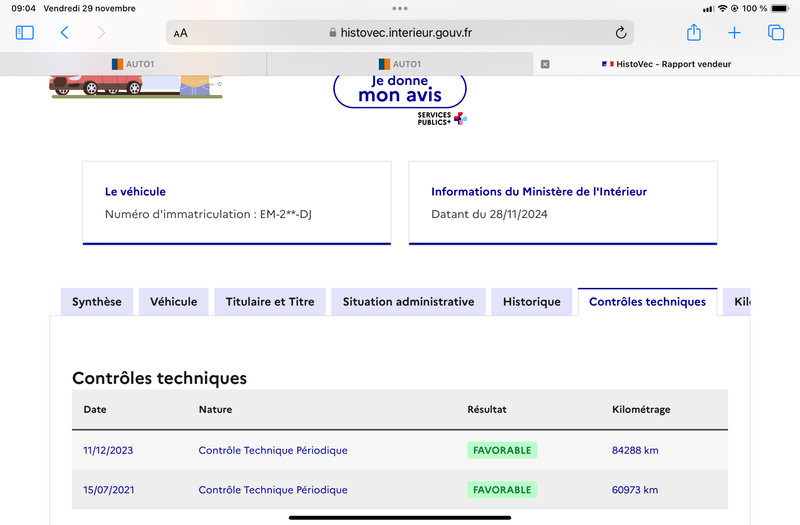This screenshot has height=525, width=800.
Task: Switch to the first AUTO1 tab
Action: pos(133,64)
